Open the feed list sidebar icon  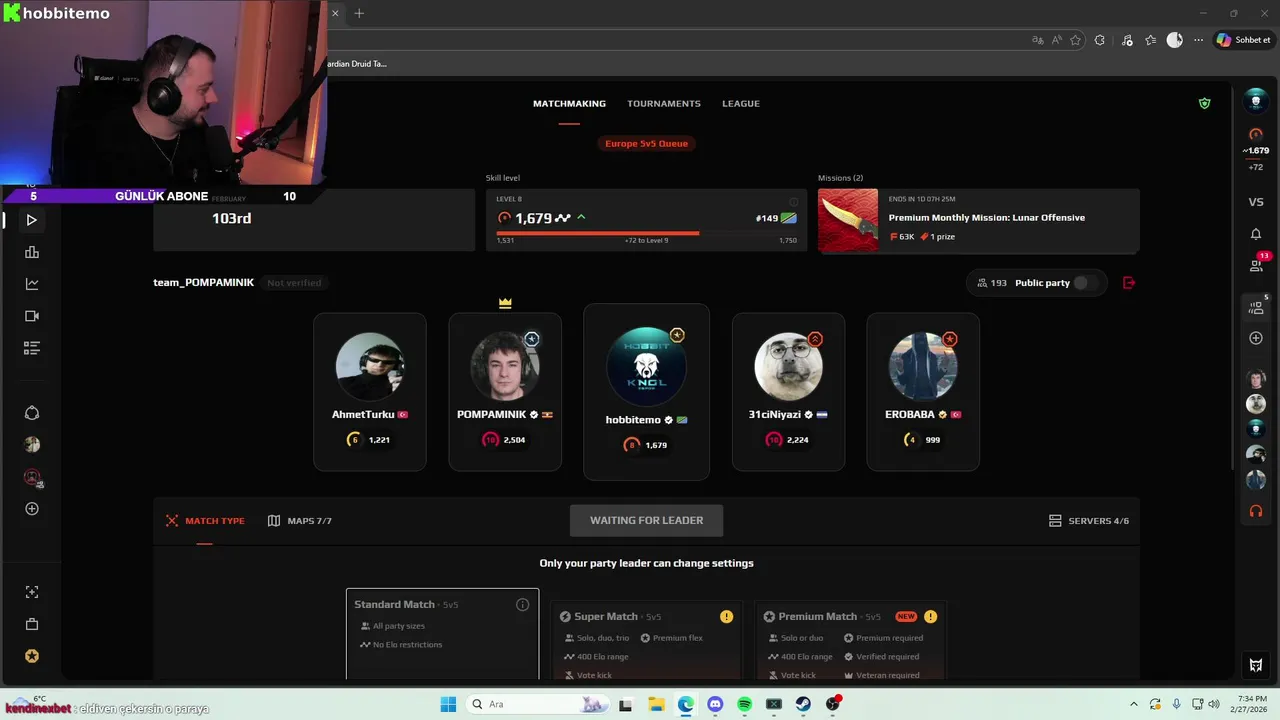pos(32,348)
